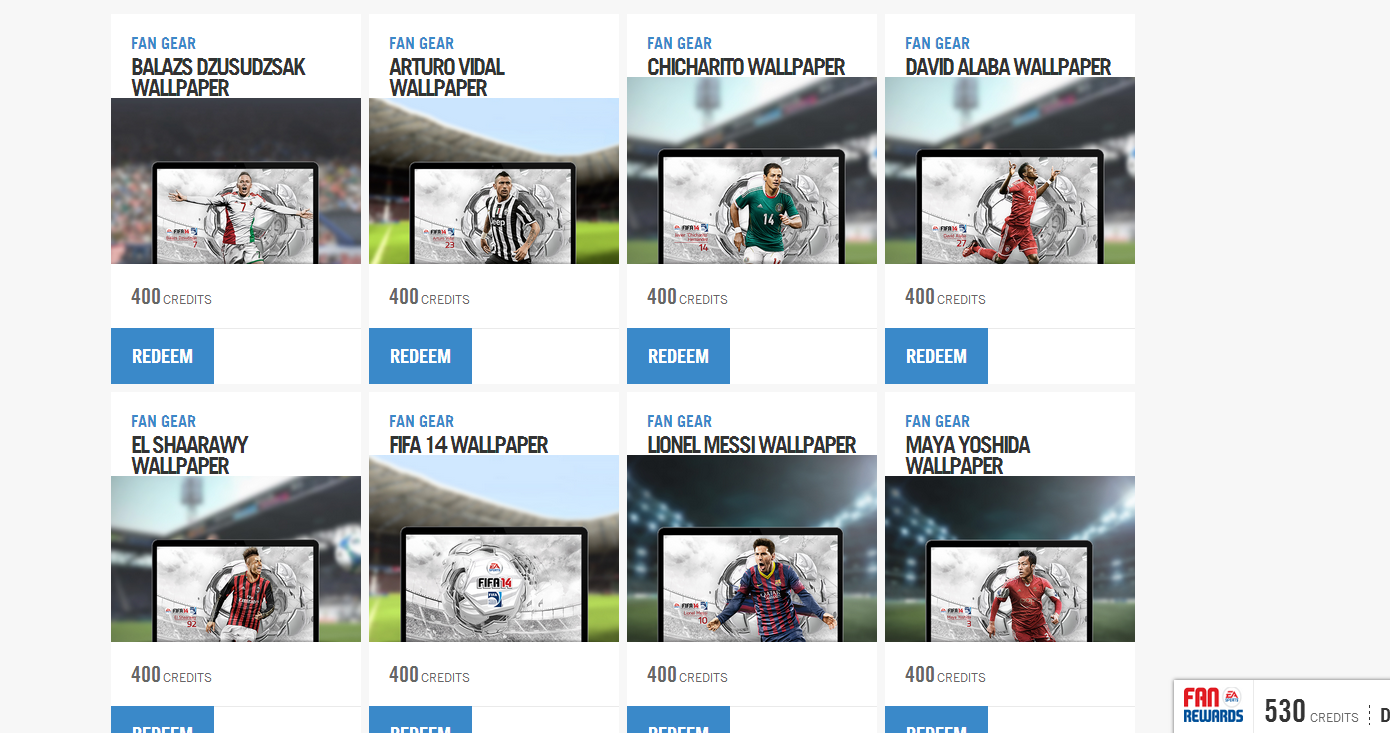View the David Alaba wallpaper image
1390x733 pixels.
tap(1010, 170)
